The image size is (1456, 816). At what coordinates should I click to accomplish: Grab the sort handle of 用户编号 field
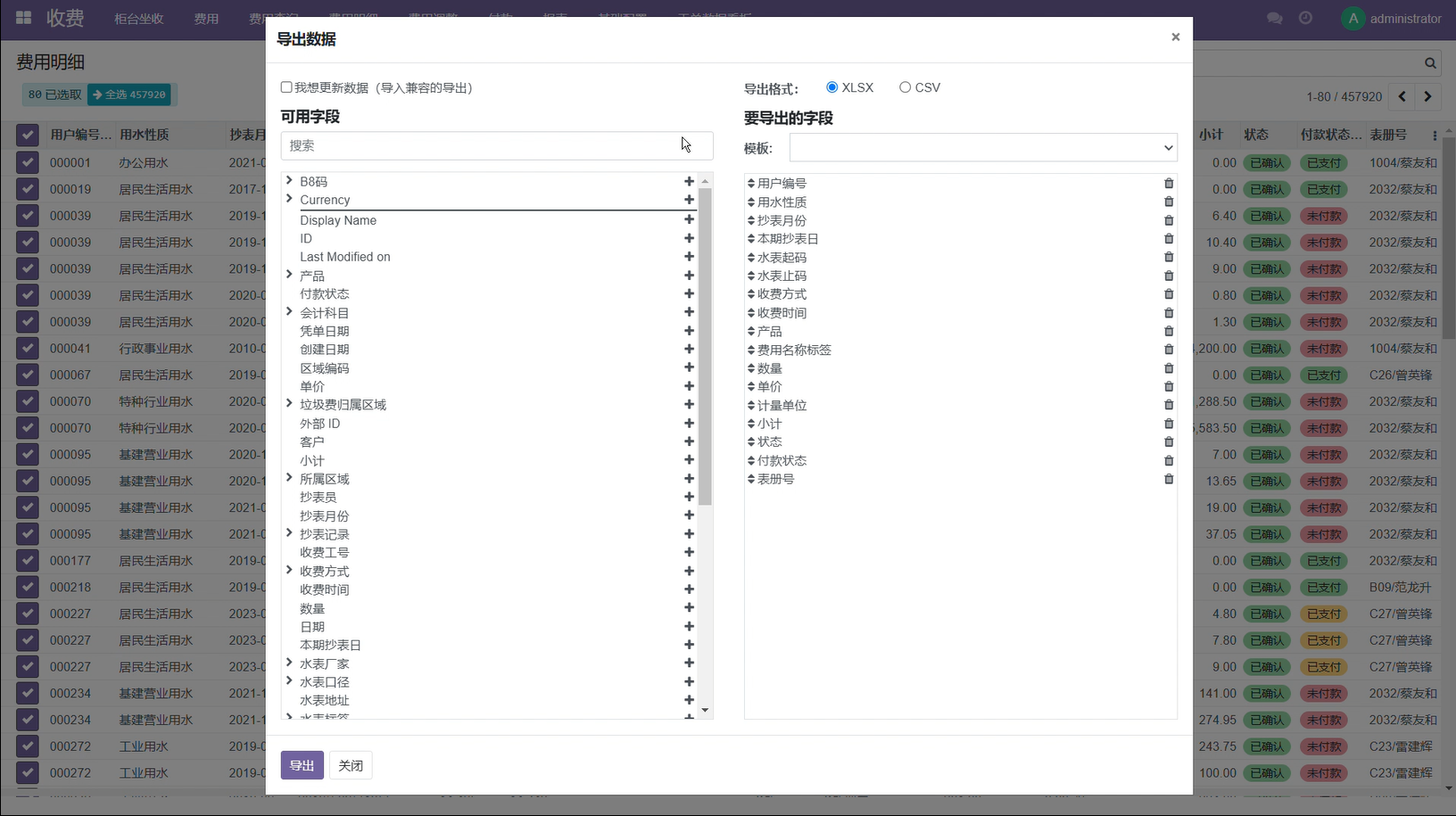click(751, 183)
